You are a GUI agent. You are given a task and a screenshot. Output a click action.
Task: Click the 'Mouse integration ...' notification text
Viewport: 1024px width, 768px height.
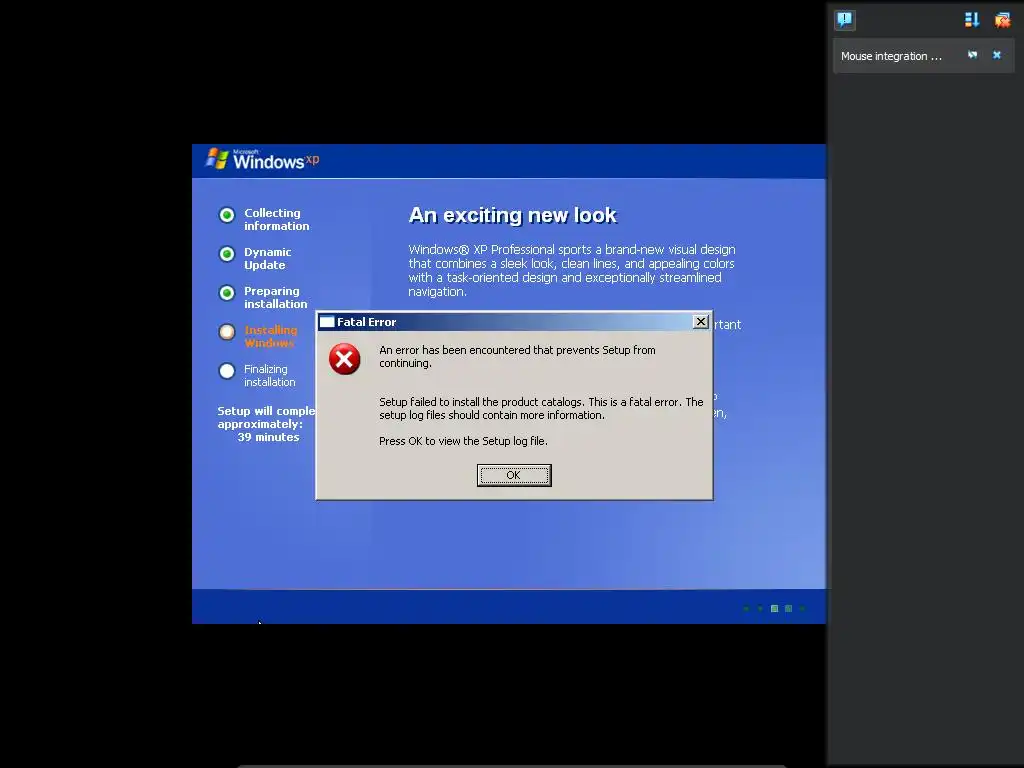pyautogui.click(x=891, y=56)
